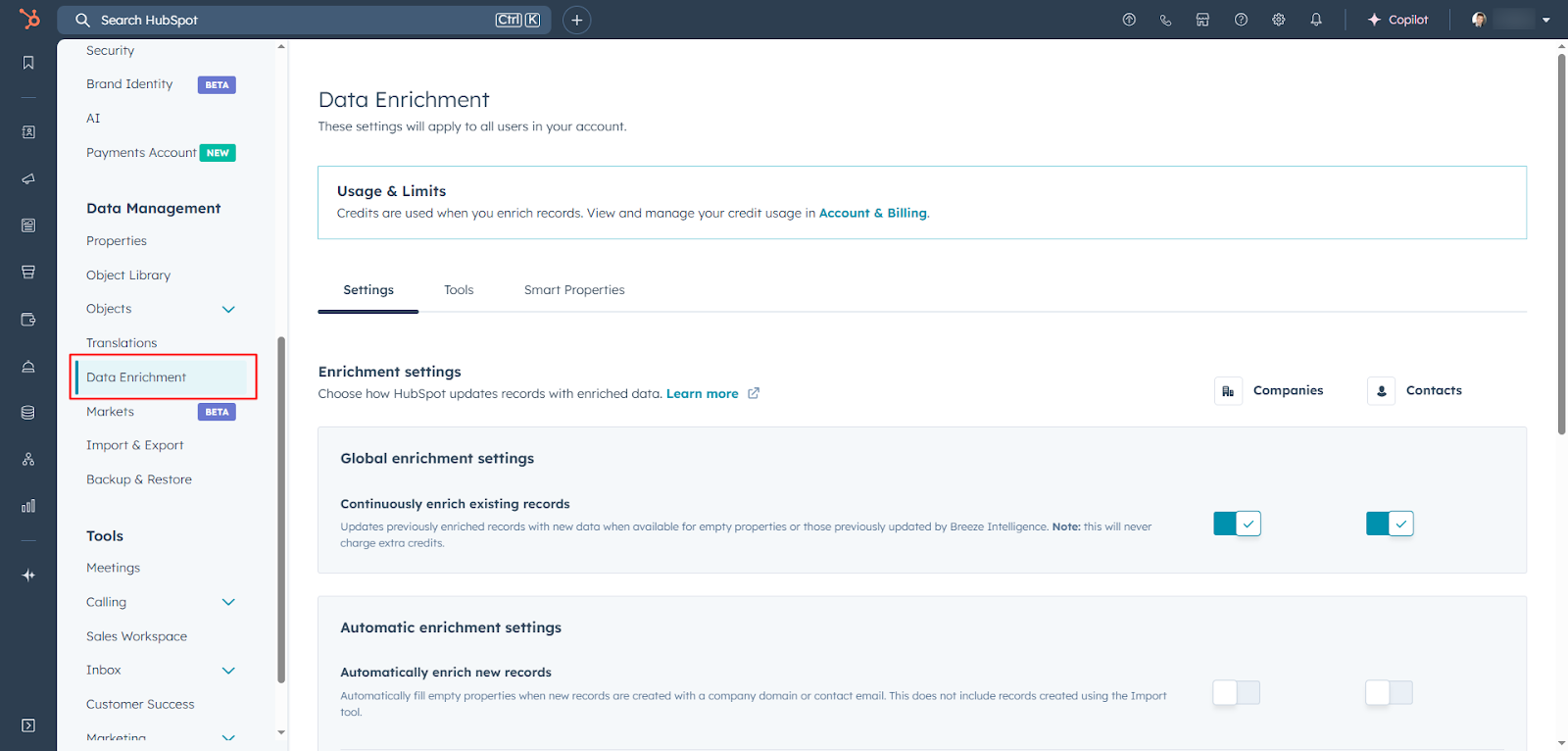Click the main page vertical scrollbar
The image size is (1568, 751).
coord(1561,244)
